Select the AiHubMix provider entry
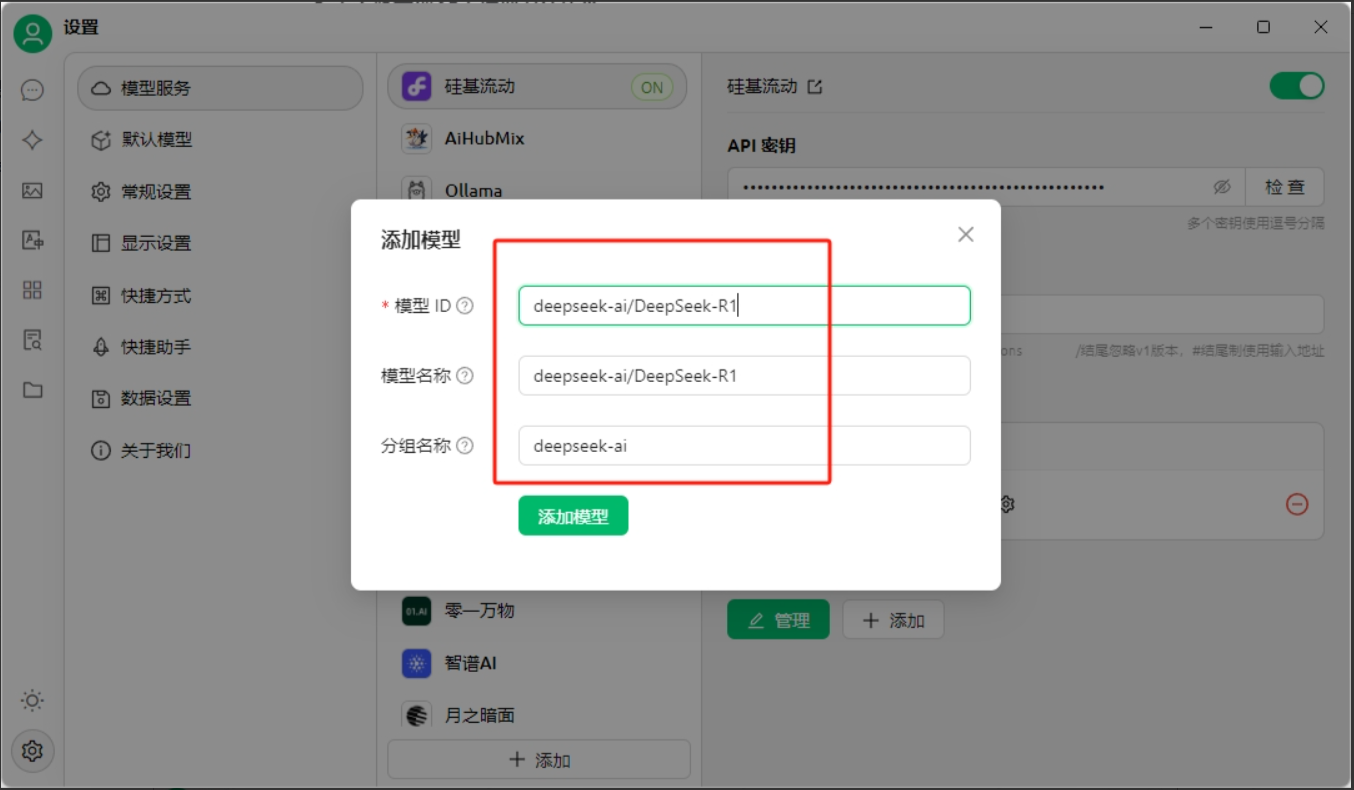Image resolution: width=1354 pixels, height=790 pixels. 537,138
